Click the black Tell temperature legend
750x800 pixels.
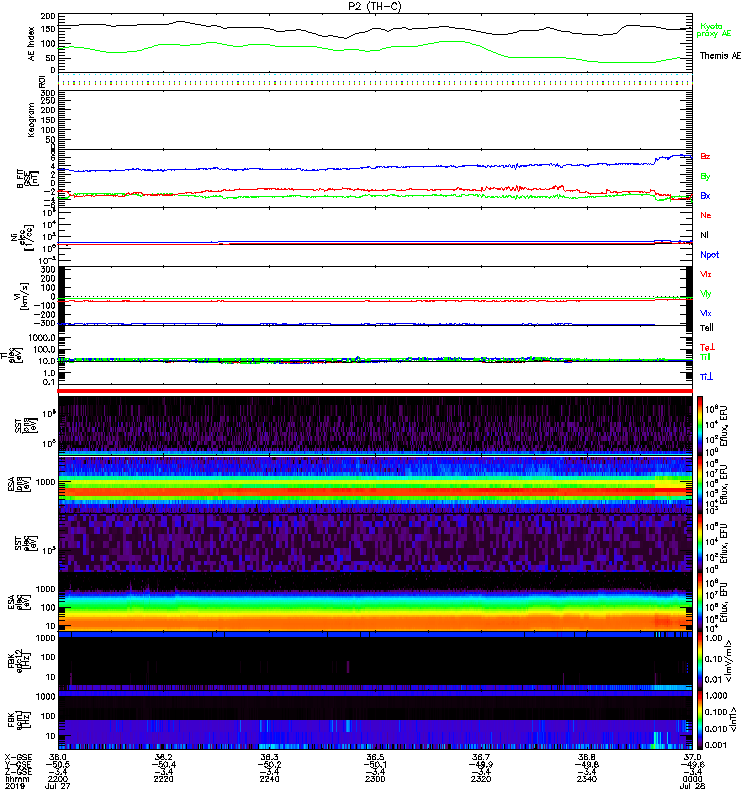pyautogui.click(x=706, y=328)
